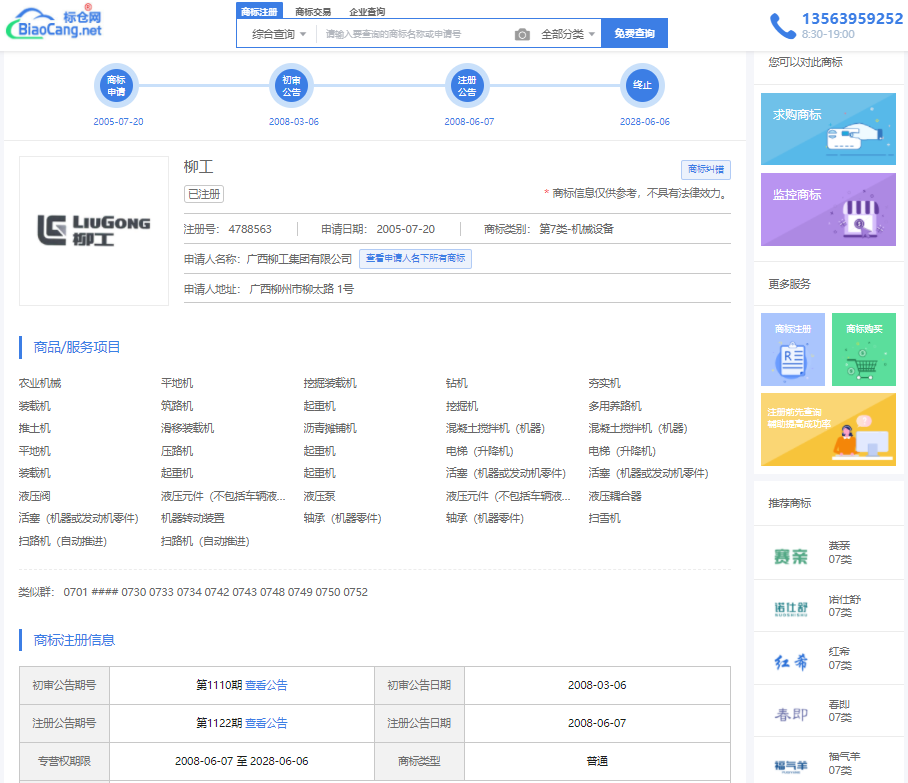The image size is (908, 783).
Task: Click the 注册公告 timeline circle
Action: (467, 86)
